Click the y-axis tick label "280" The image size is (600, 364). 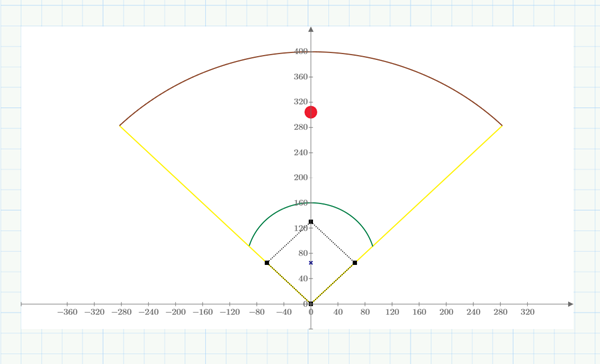pyautogui.click(x=301, y=127)
